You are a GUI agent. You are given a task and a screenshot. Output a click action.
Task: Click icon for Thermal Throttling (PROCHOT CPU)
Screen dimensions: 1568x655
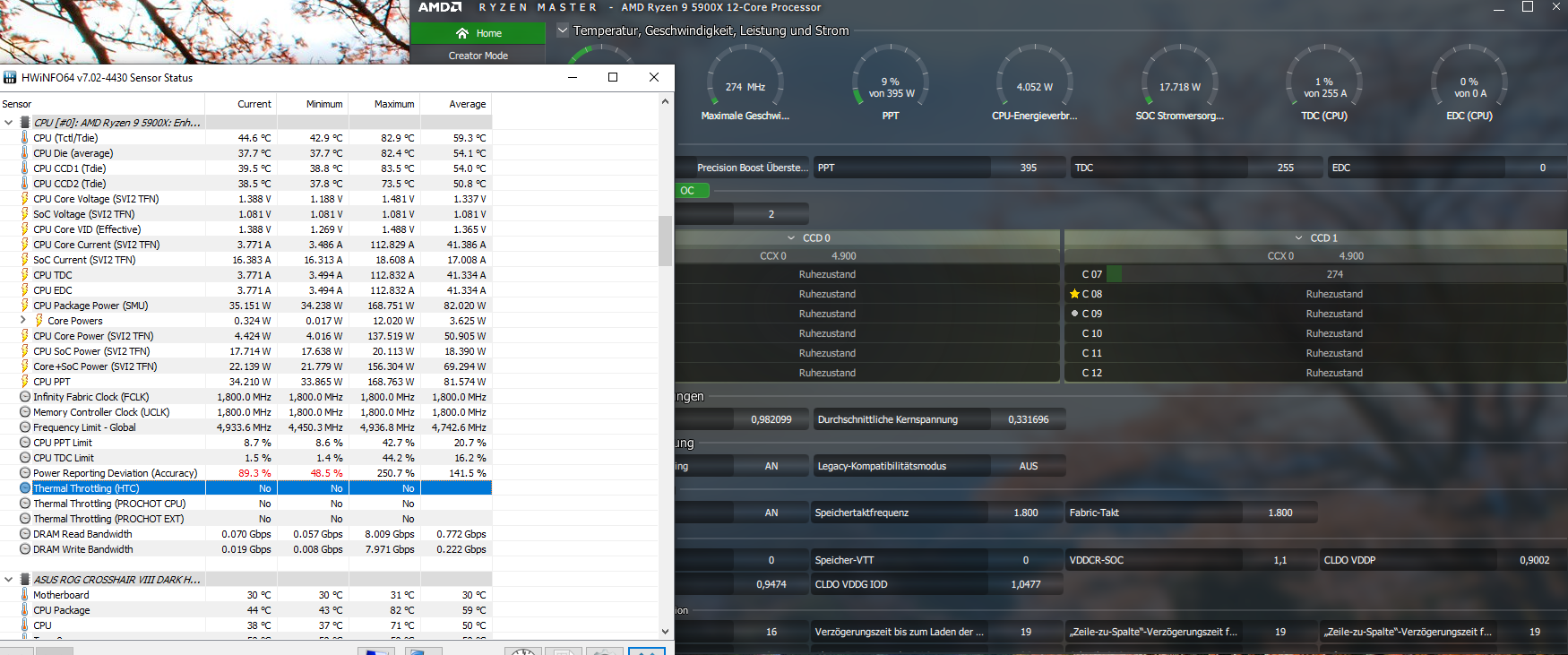click(x=24, y=504)
